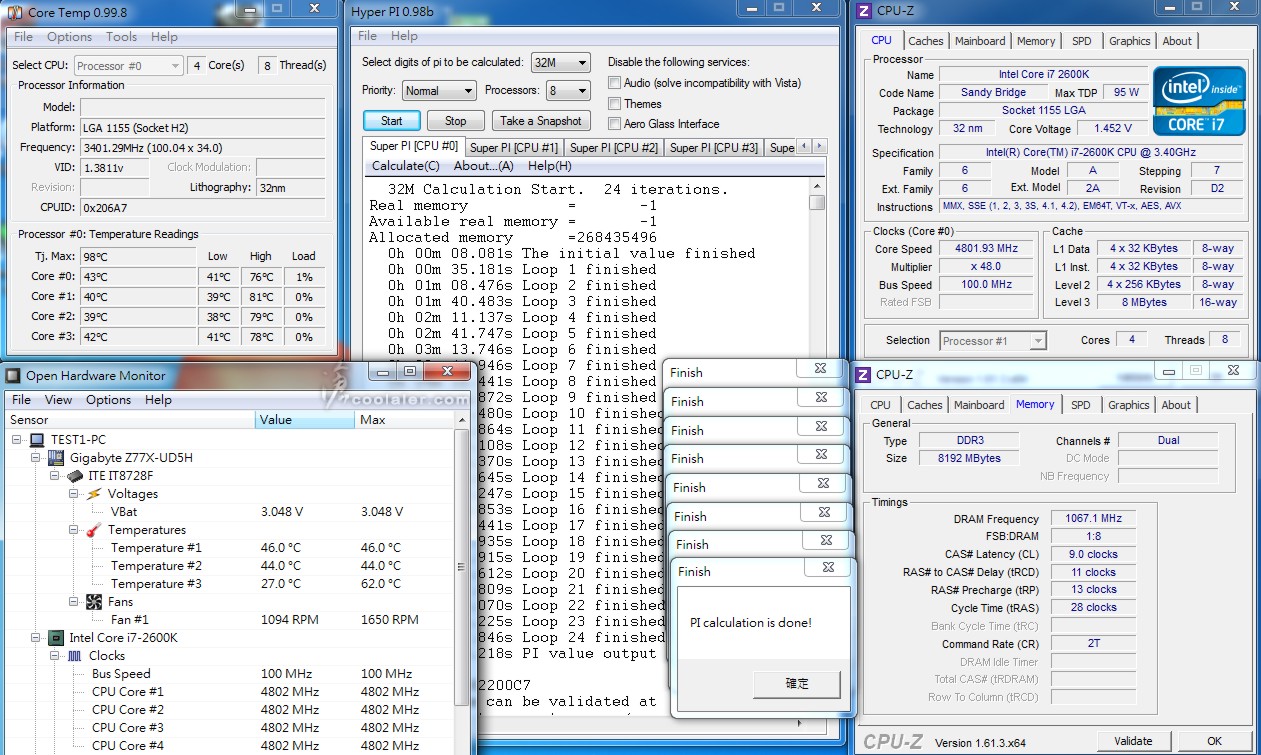
Task: Open the SPD tab in lower CPU-Z window
Action: [1081, 405]
